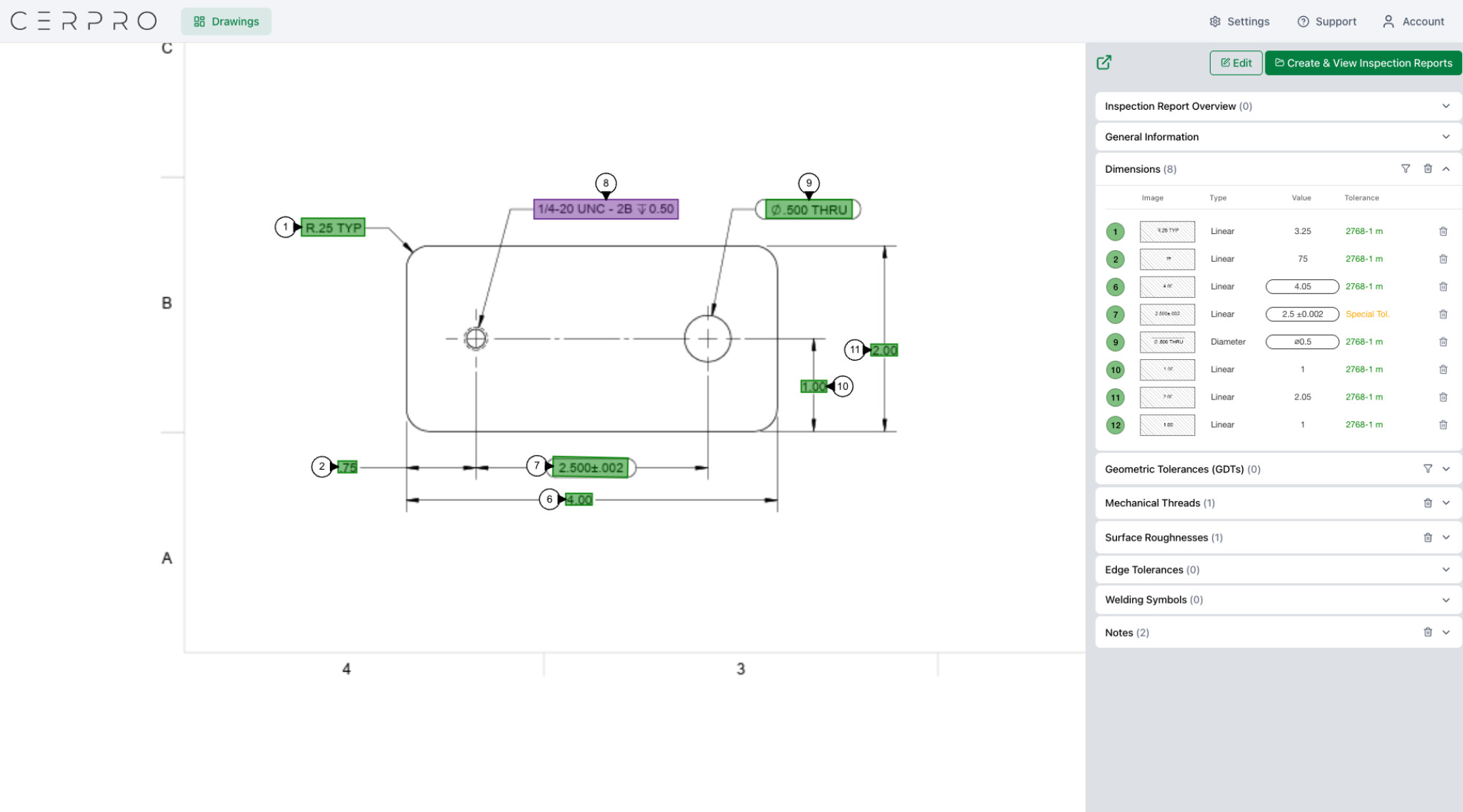Click the Dimensions filter funnel icon
Viewport: 1463px width, 812px height.
[1405, 169]
